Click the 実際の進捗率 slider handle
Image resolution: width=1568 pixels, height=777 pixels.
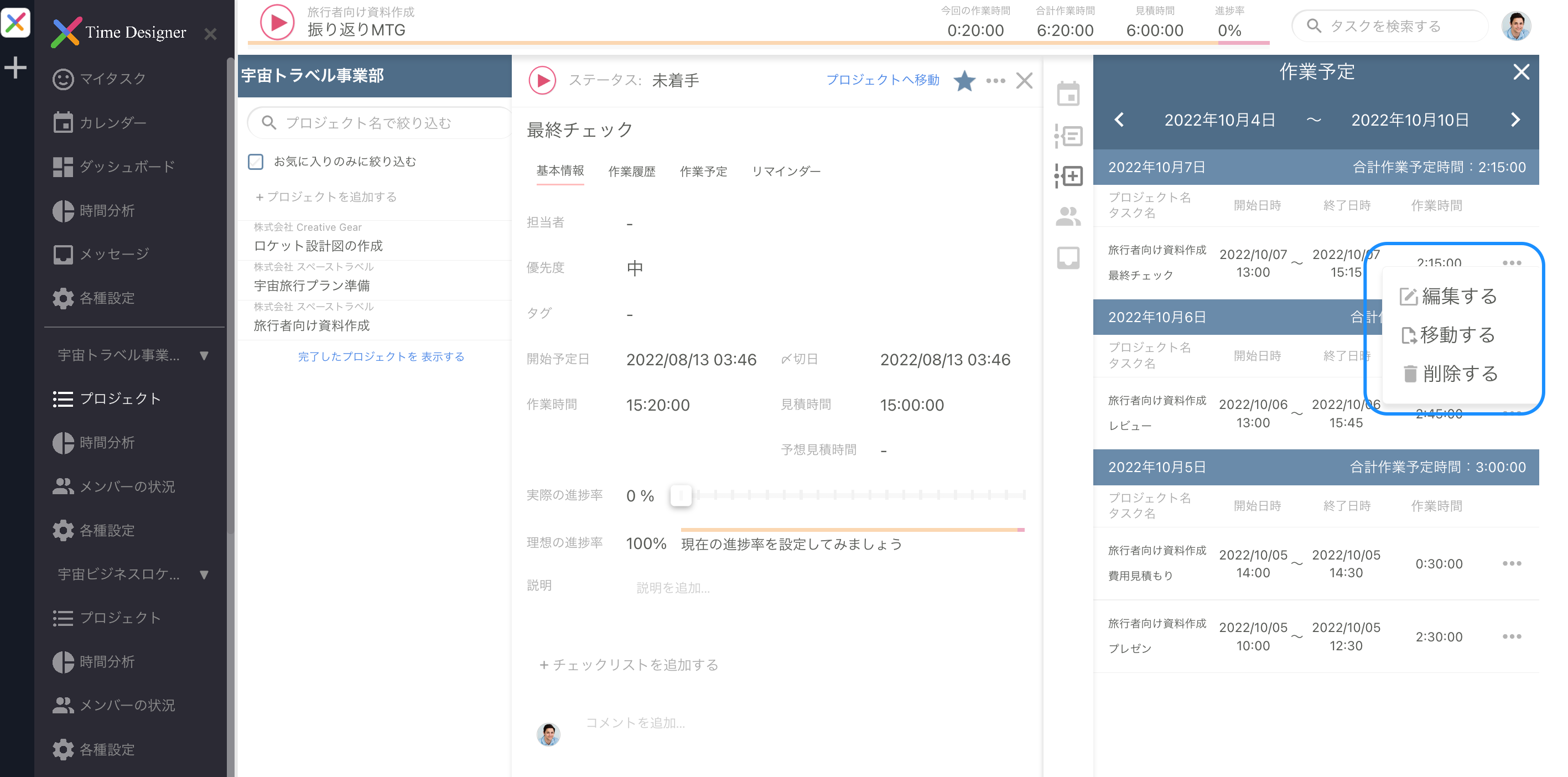coord(681,495)
